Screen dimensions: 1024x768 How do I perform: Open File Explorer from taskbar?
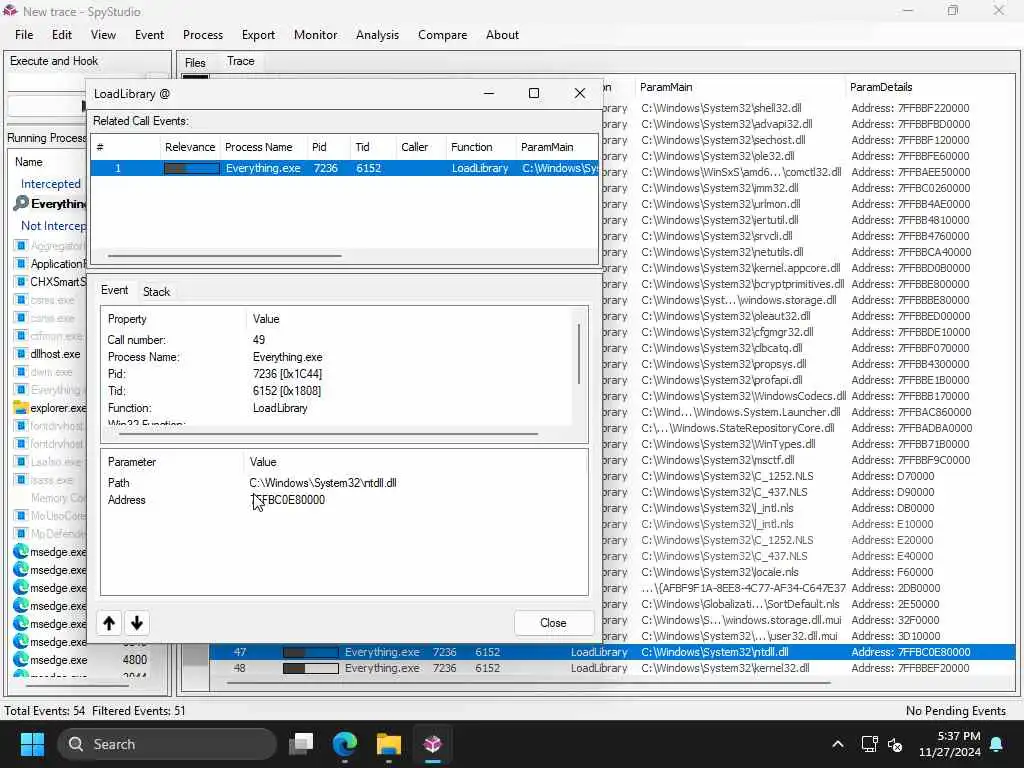pyautogui.click(x=389, y=744)
